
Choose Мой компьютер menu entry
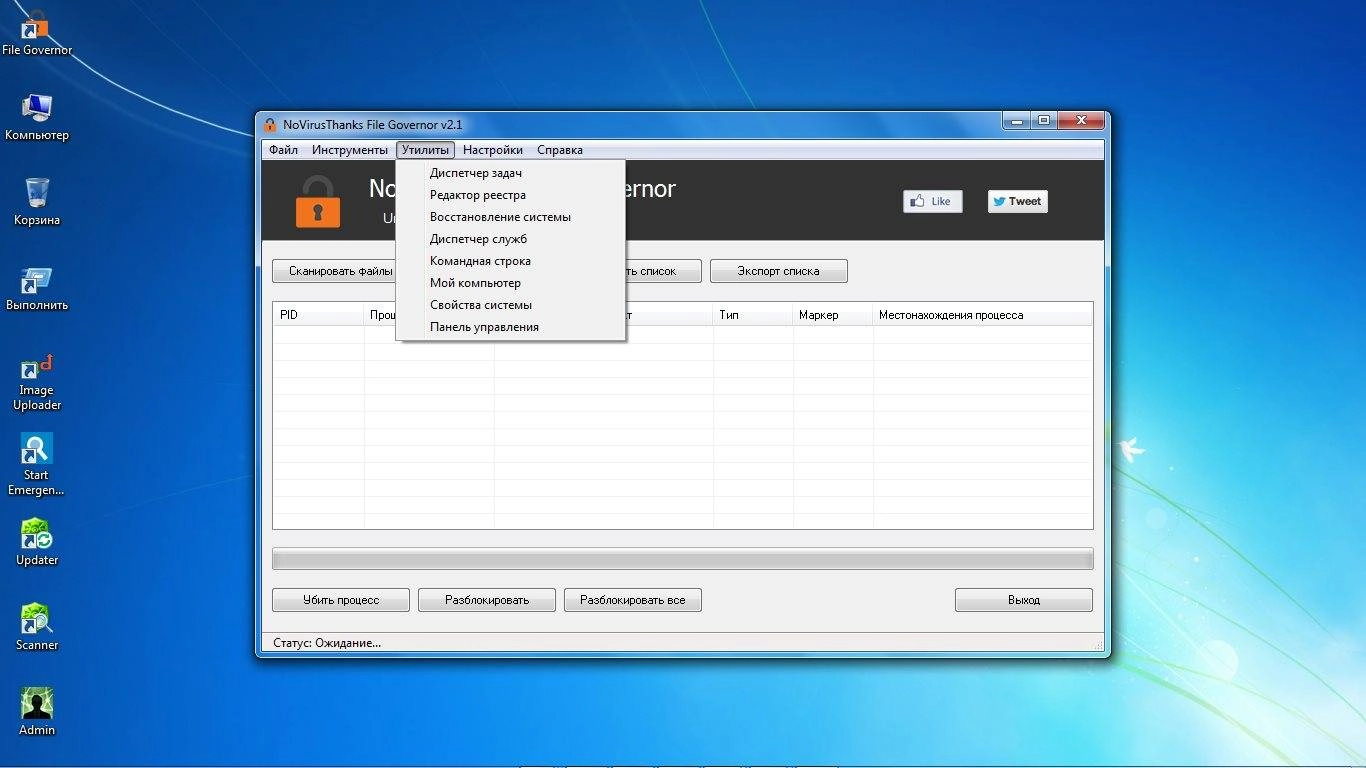pos(511,283)
